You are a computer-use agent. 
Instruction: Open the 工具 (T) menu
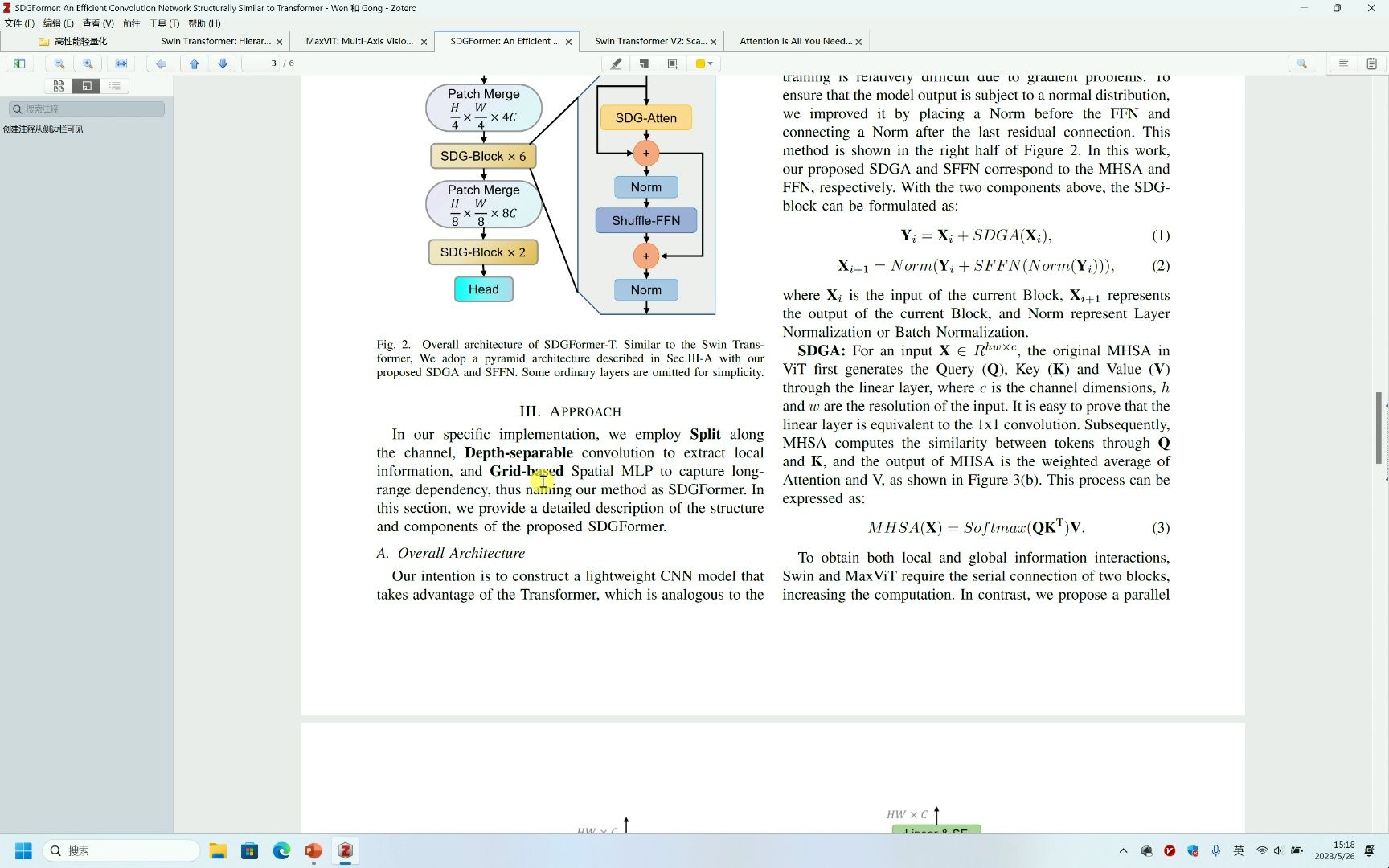coord(164,23)
